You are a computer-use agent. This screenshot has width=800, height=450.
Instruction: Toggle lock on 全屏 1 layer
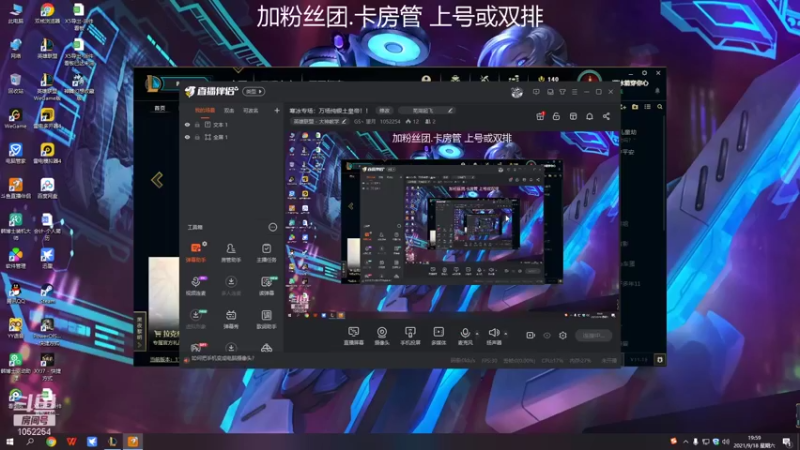(197, 137)
